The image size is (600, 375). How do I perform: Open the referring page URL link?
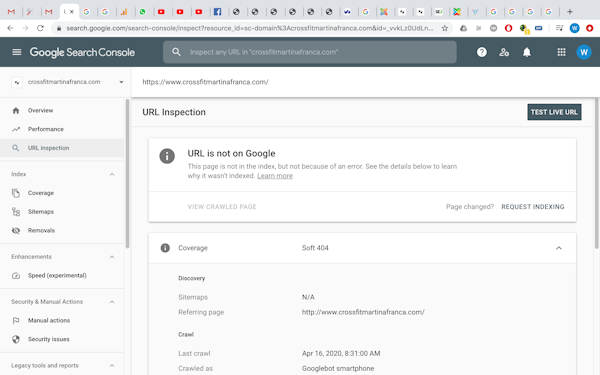click(x=363, y=312)
